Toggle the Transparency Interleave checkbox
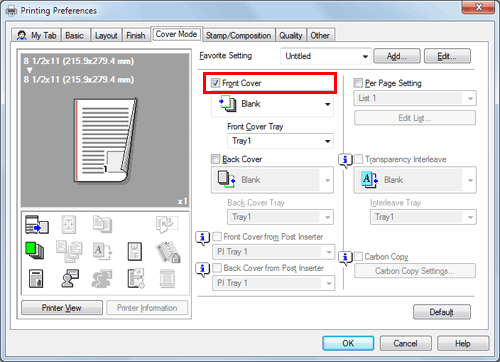 (x=358, y=159)
